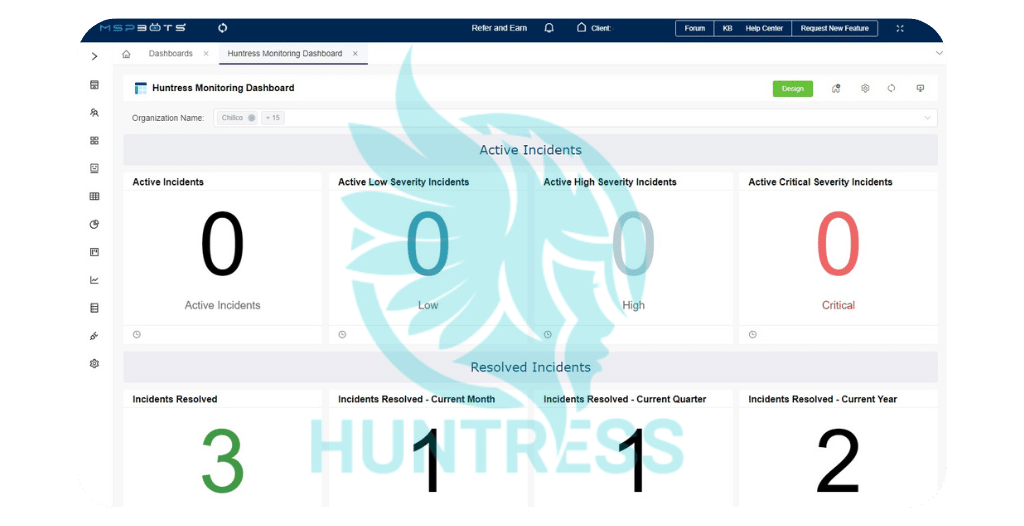Click the clock icon under Active Incidents widget
1024x526 pixels.
point(136,335)
